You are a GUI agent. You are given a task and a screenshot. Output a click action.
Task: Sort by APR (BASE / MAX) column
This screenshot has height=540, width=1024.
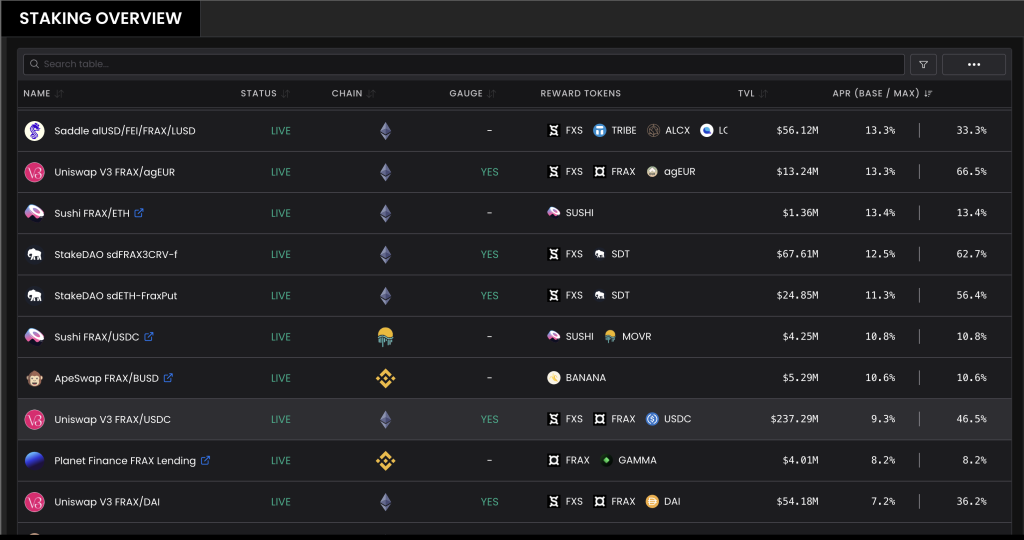928,94
